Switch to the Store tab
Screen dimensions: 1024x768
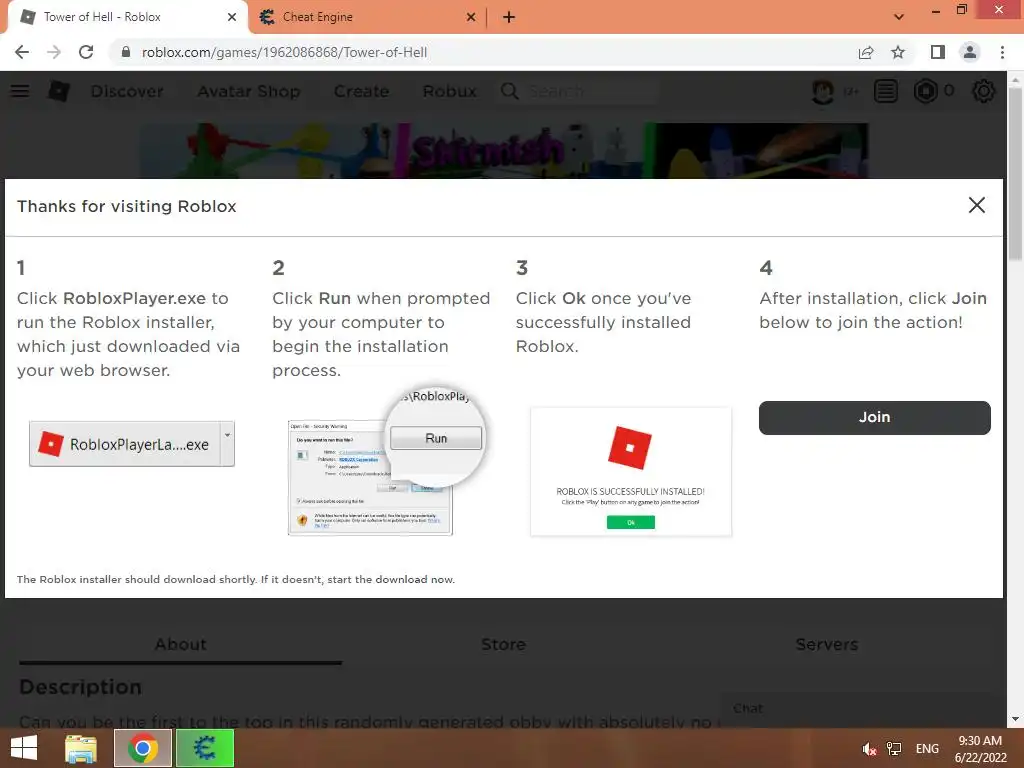click(504, 645)
